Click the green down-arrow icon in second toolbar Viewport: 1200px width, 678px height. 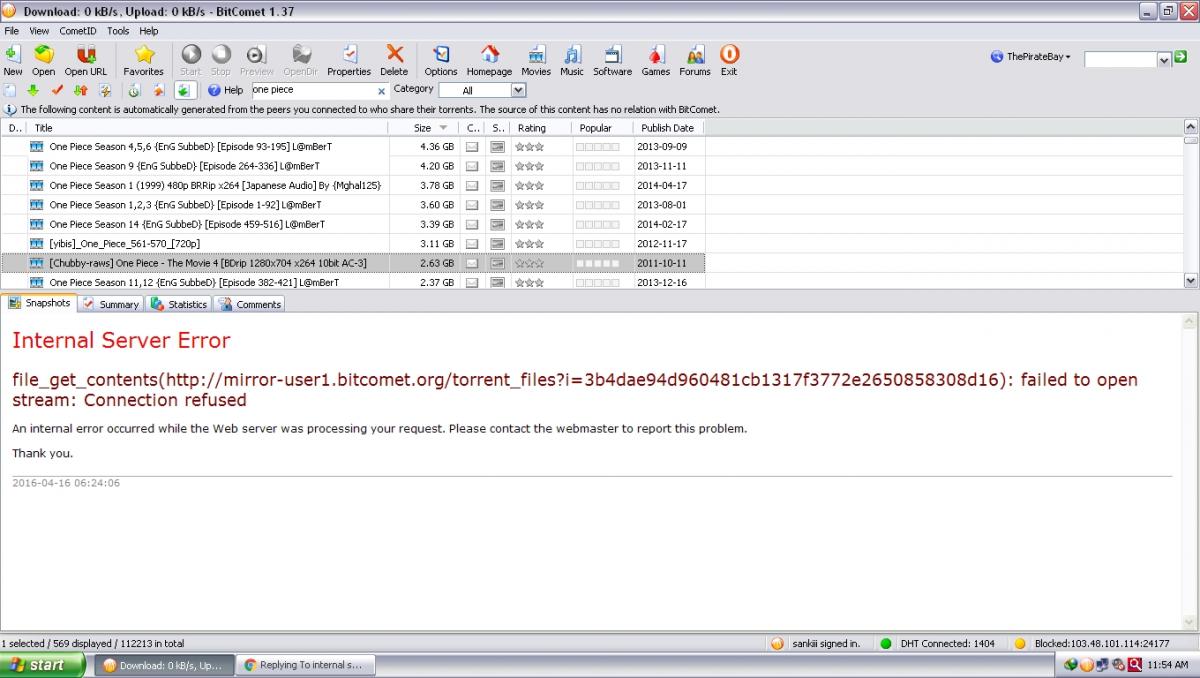(33, 90)
